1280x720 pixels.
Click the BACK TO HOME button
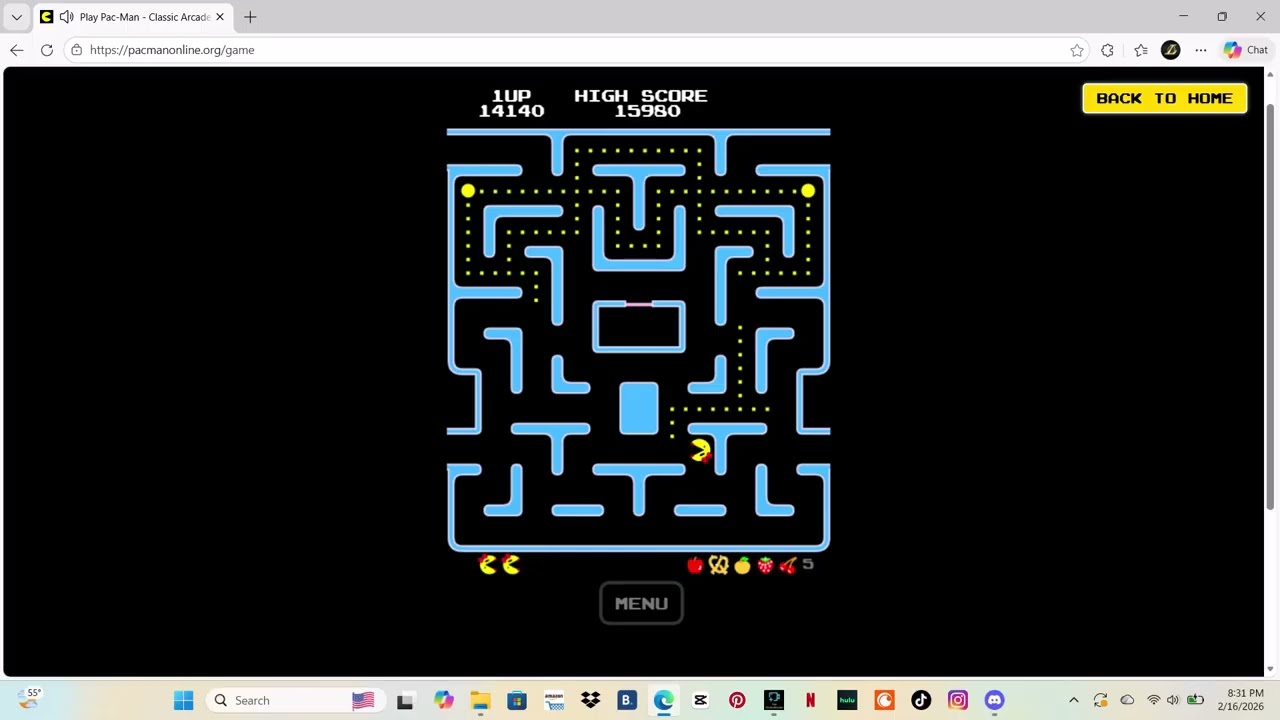pyautogui.click(x=1164, y=98)
